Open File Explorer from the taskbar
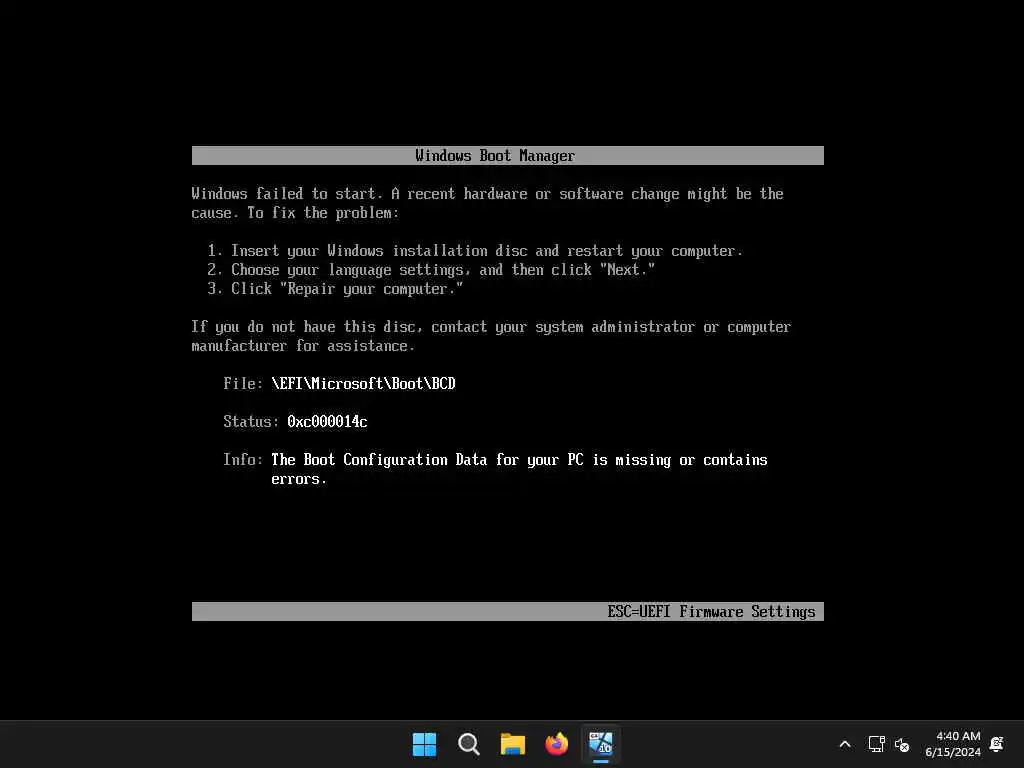This screenshot has height=768, width=1024. pos(513,744)
